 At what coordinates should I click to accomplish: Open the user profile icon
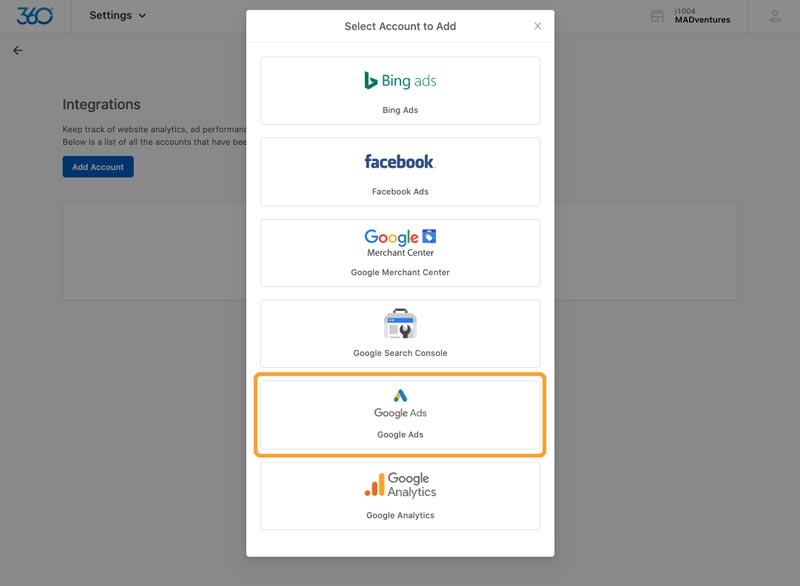[774, 16]
